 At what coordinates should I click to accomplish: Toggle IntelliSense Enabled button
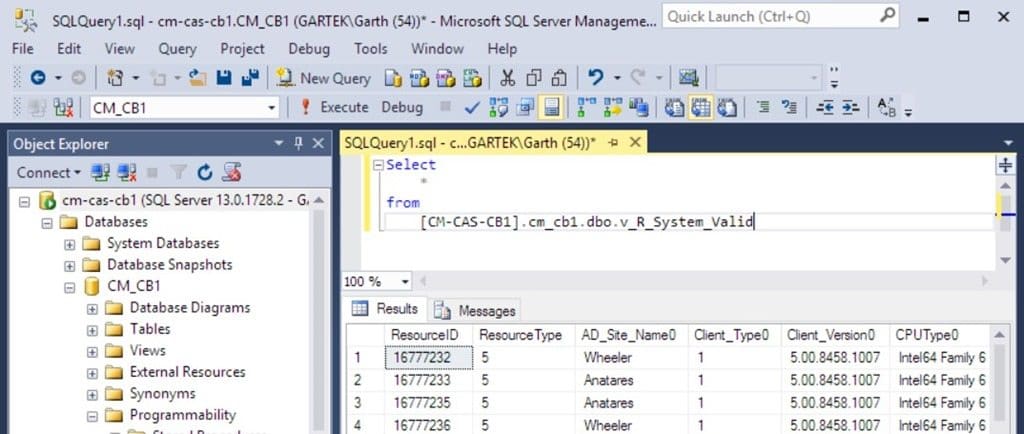tap(551, 108)
